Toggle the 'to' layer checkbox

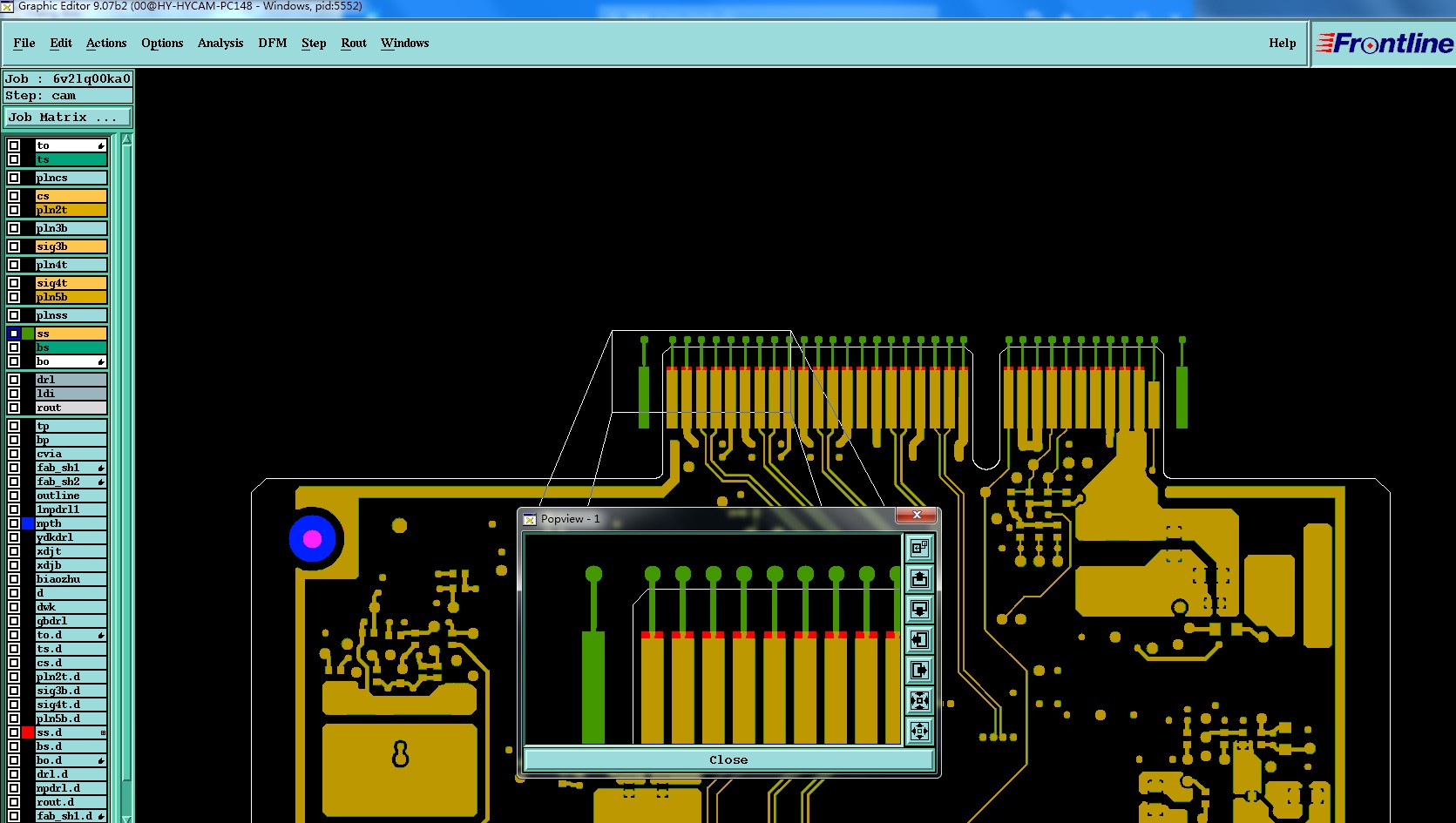[14, 145]
